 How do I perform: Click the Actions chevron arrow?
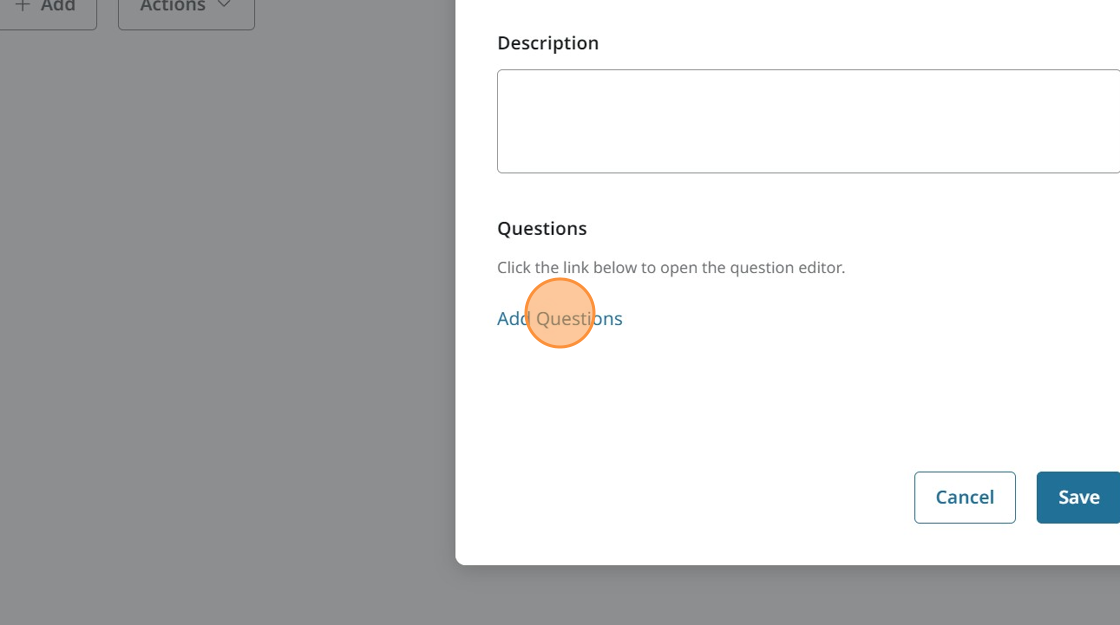[224, 6]
